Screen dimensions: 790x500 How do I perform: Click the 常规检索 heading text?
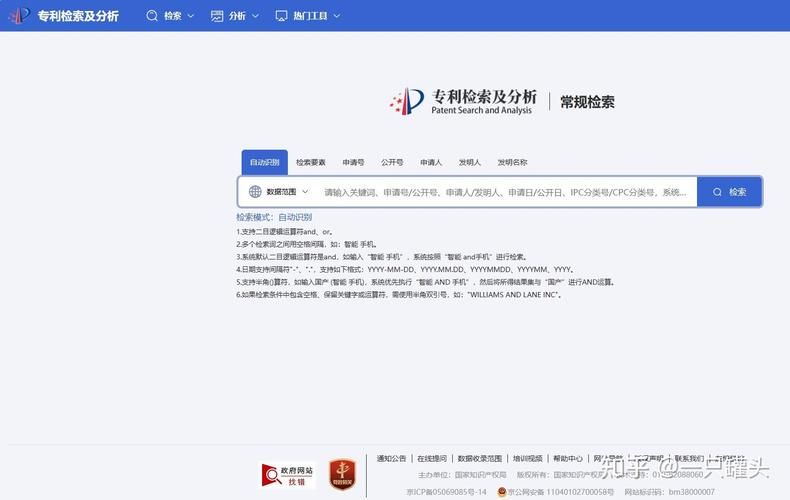coord(587,102)
